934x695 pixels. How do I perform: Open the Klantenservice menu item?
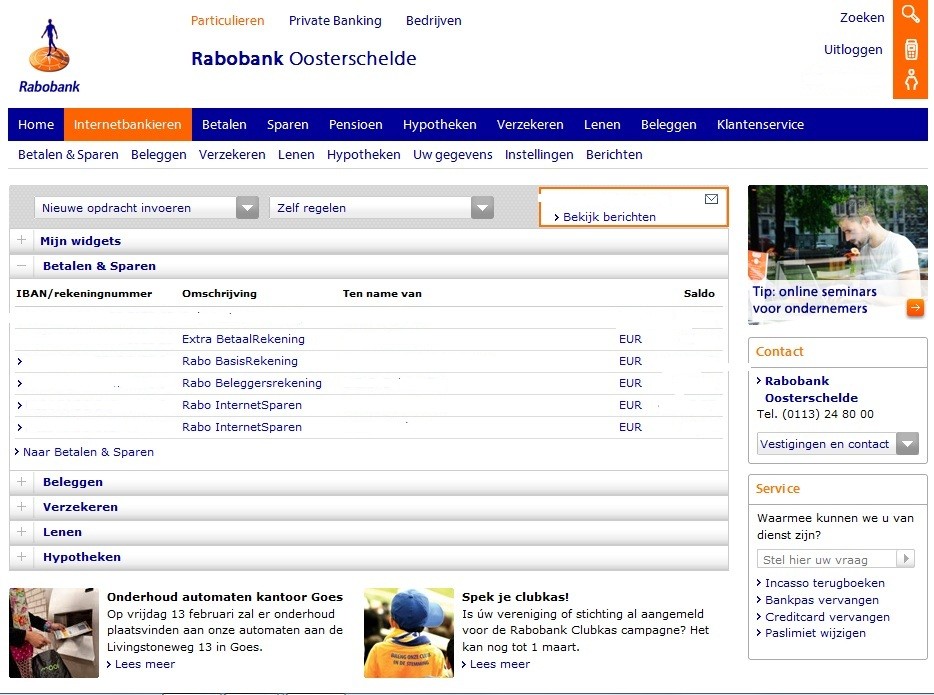pyautogui.click(x=760, y=125)
